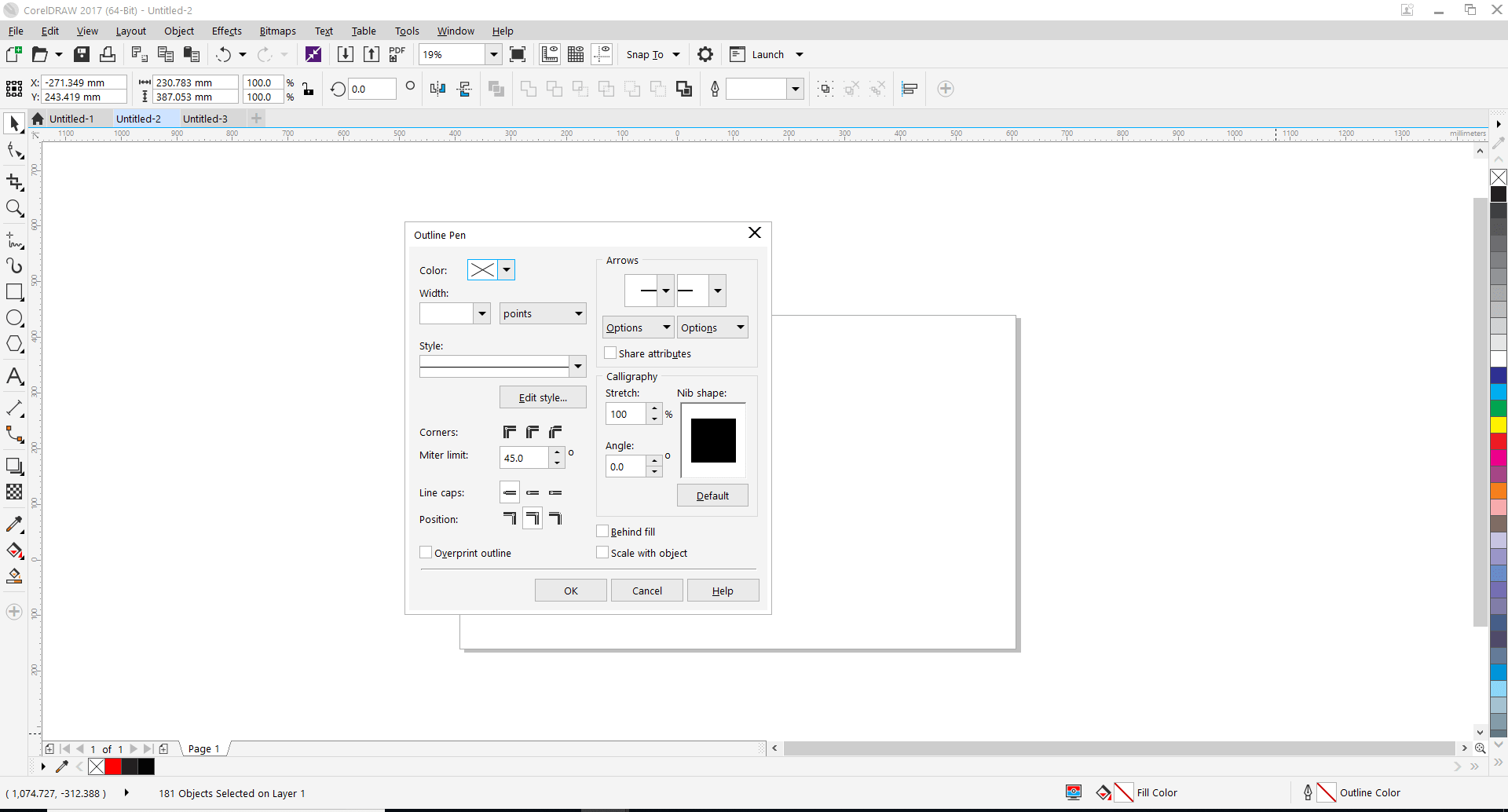Screen dimensions: 1508x812
Task: Select the Interactive Fill tool
Action: coord(14,550)
